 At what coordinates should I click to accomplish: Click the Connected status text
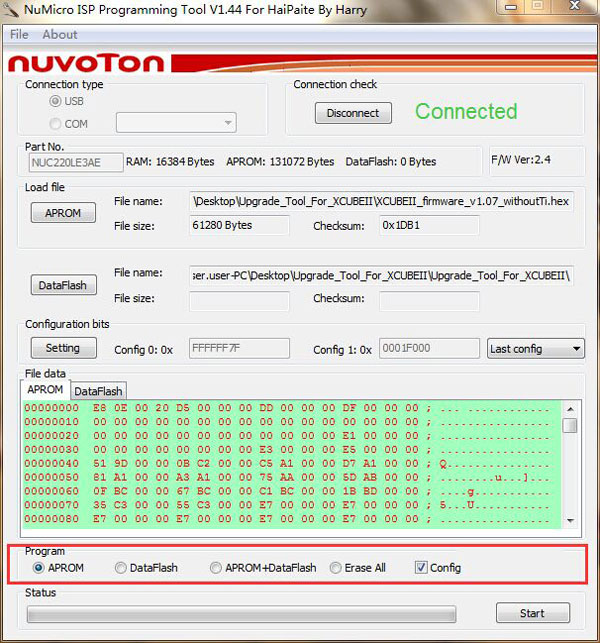[x=466, y=112]
